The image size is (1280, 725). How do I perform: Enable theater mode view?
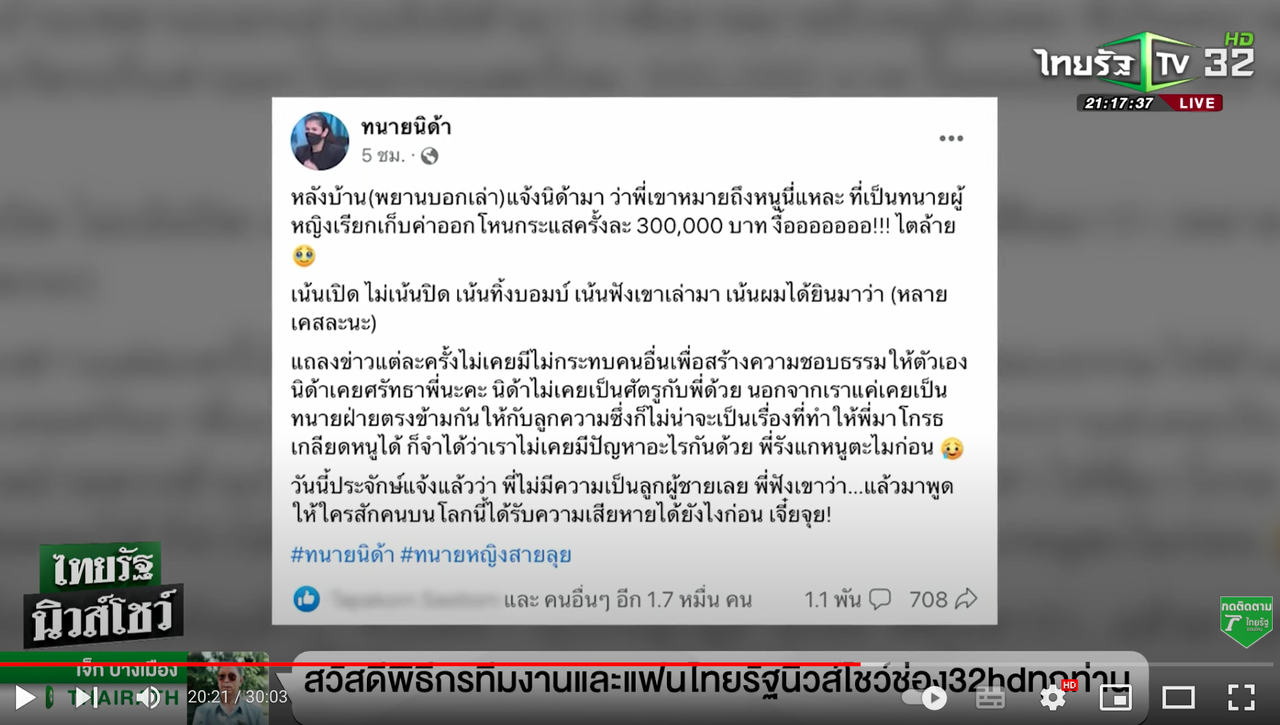(1178, 697)
